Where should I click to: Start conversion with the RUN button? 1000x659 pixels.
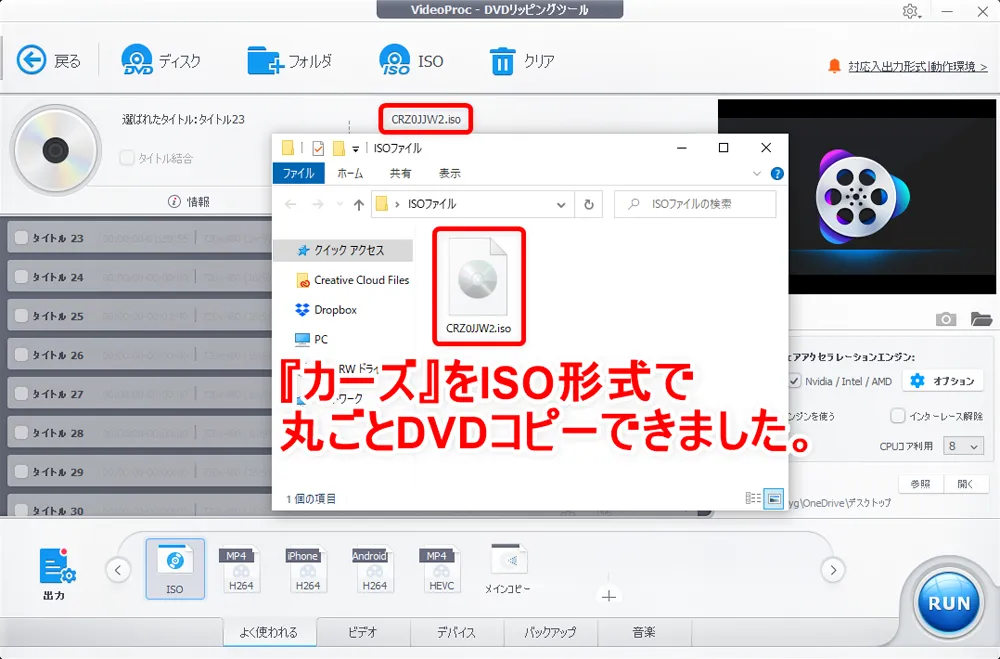(x=949, y=603)
